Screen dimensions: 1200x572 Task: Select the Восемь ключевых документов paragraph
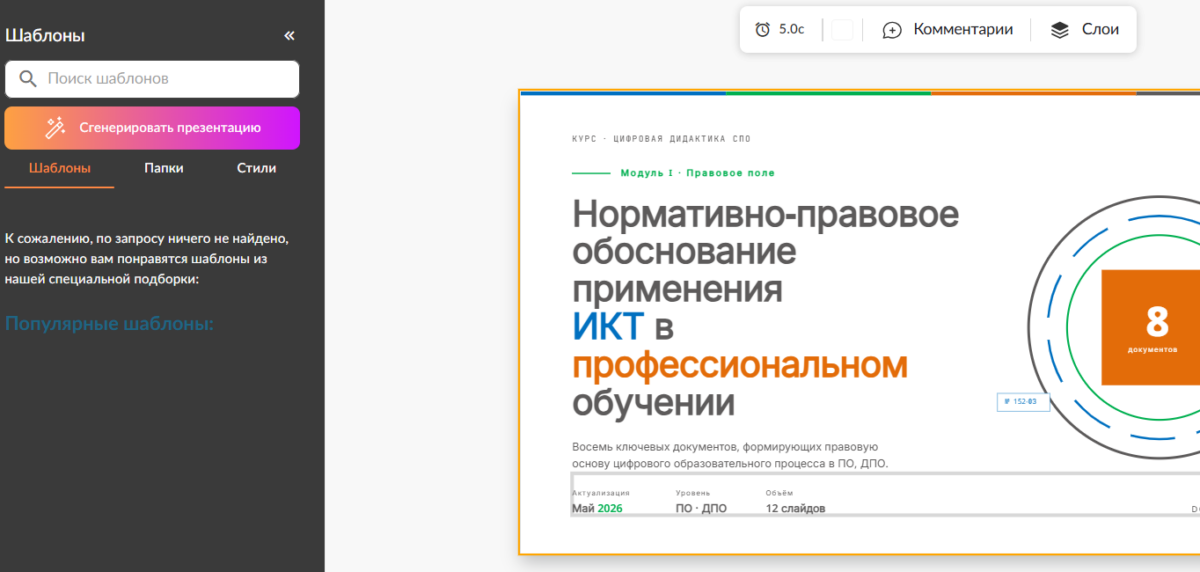[x=730, y=455]
